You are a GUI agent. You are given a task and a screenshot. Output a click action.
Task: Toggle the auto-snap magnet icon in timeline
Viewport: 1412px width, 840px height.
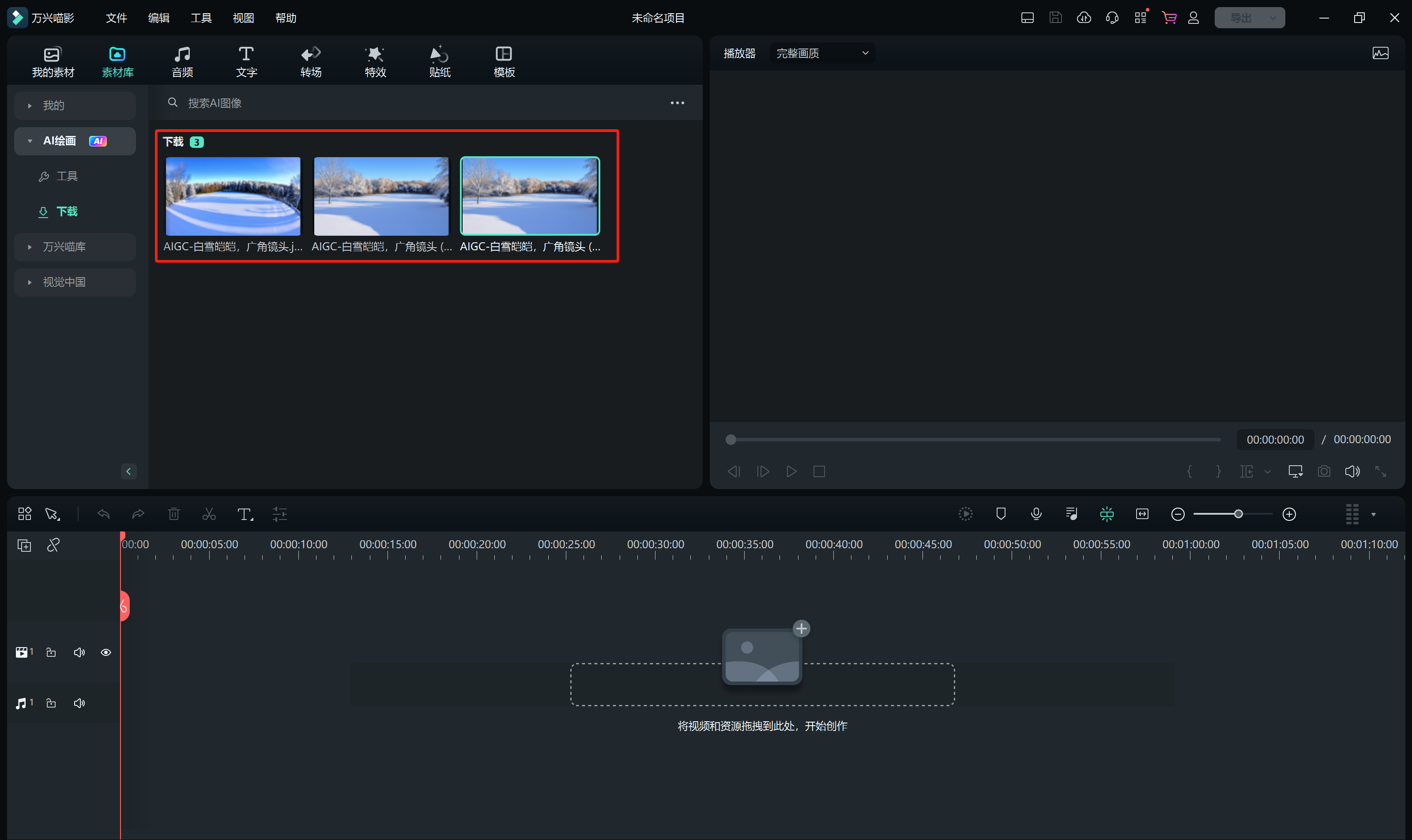1107,513
